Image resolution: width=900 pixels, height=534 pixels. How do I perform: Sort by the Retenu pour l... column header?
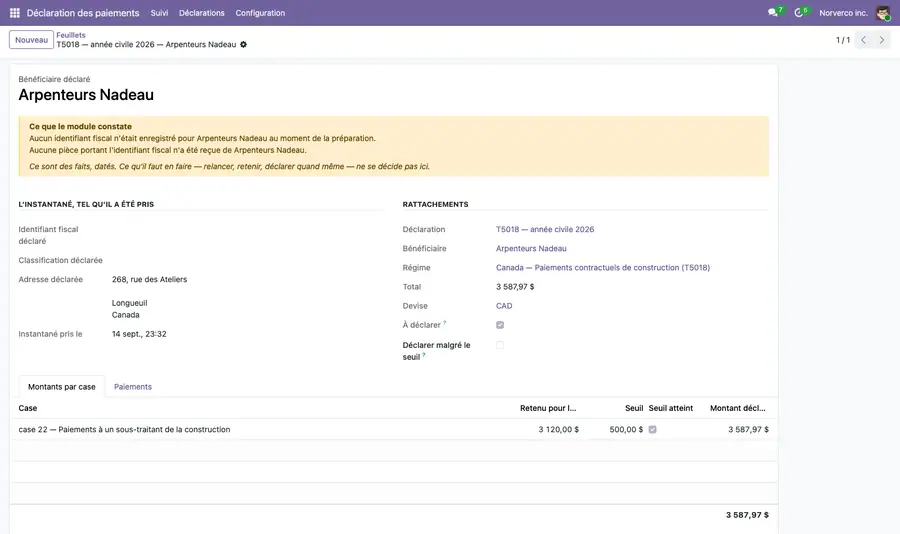click(x=548, y=408)
